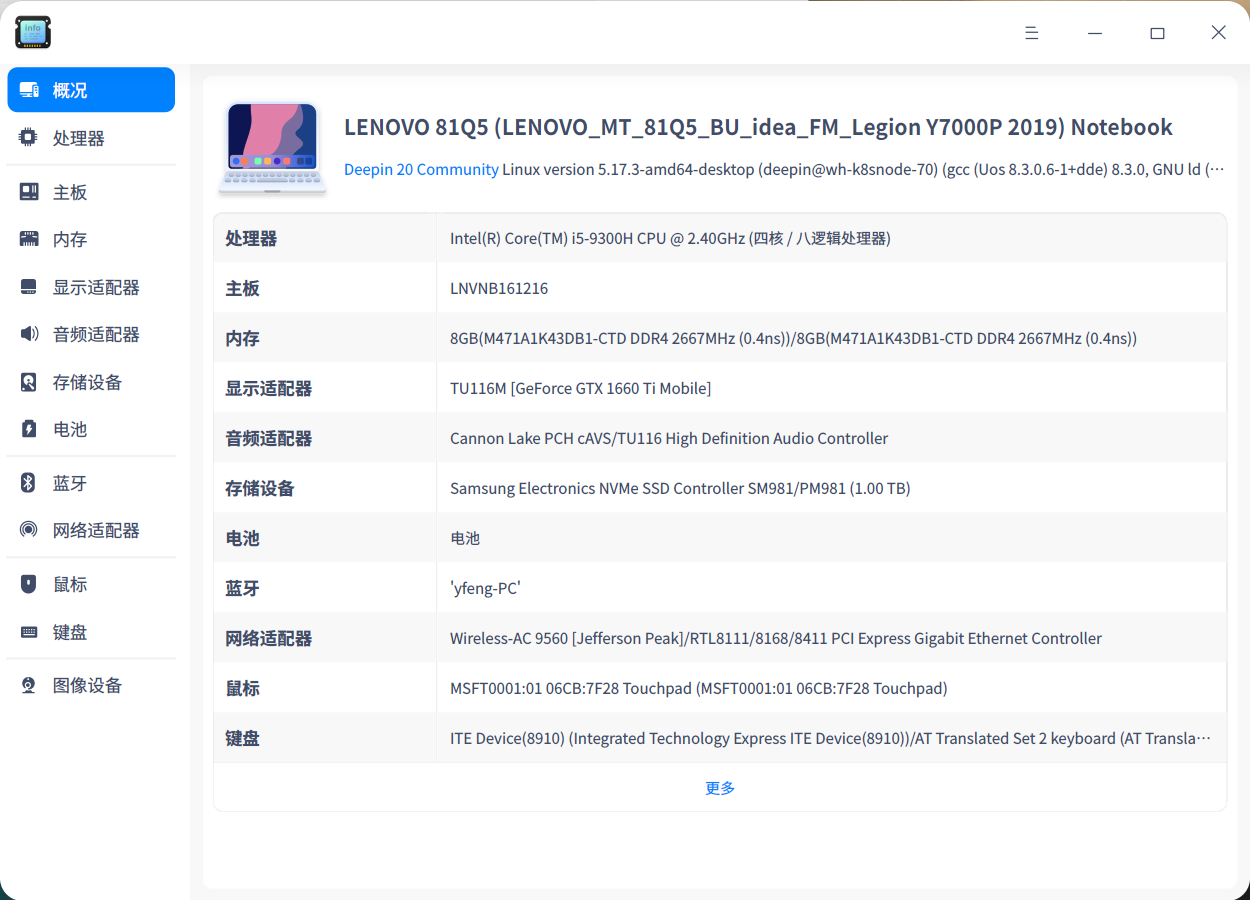Screen dimensions: 1250x900
Task: Click the 电池 row label in table
Action: click(x=242, y=538)
